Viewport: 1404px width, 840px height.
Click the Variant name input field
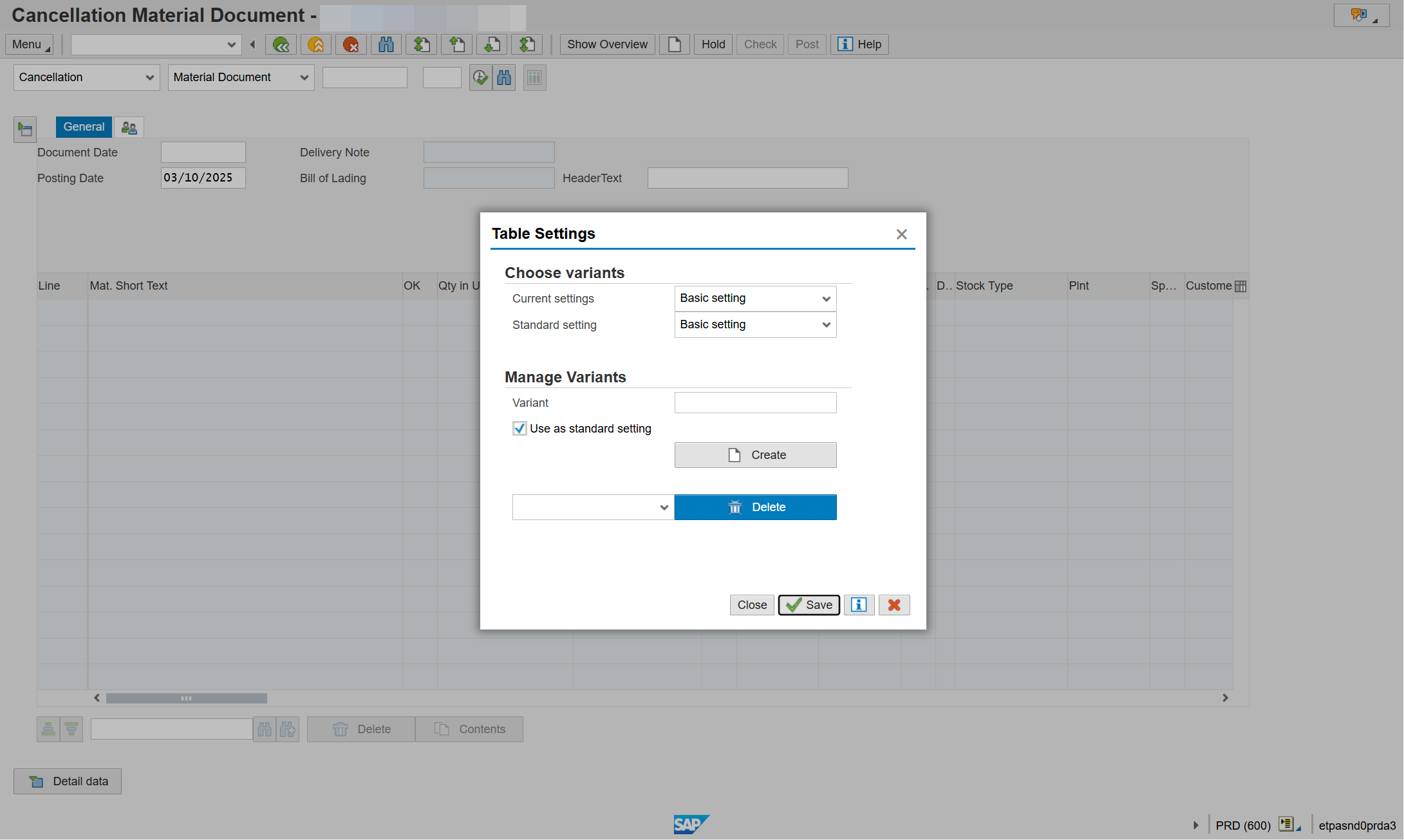tap(755, 403)
